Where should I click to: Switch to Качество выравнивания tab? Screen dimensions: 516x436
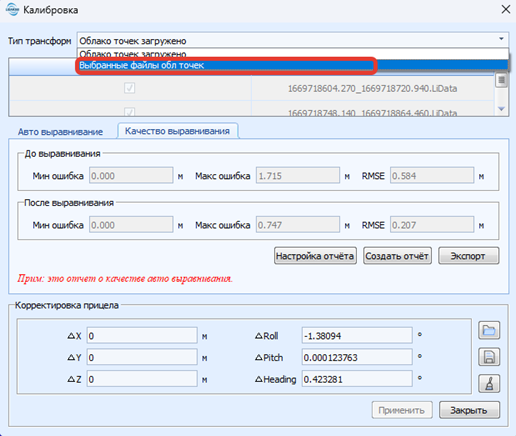[x=177, y=131]
